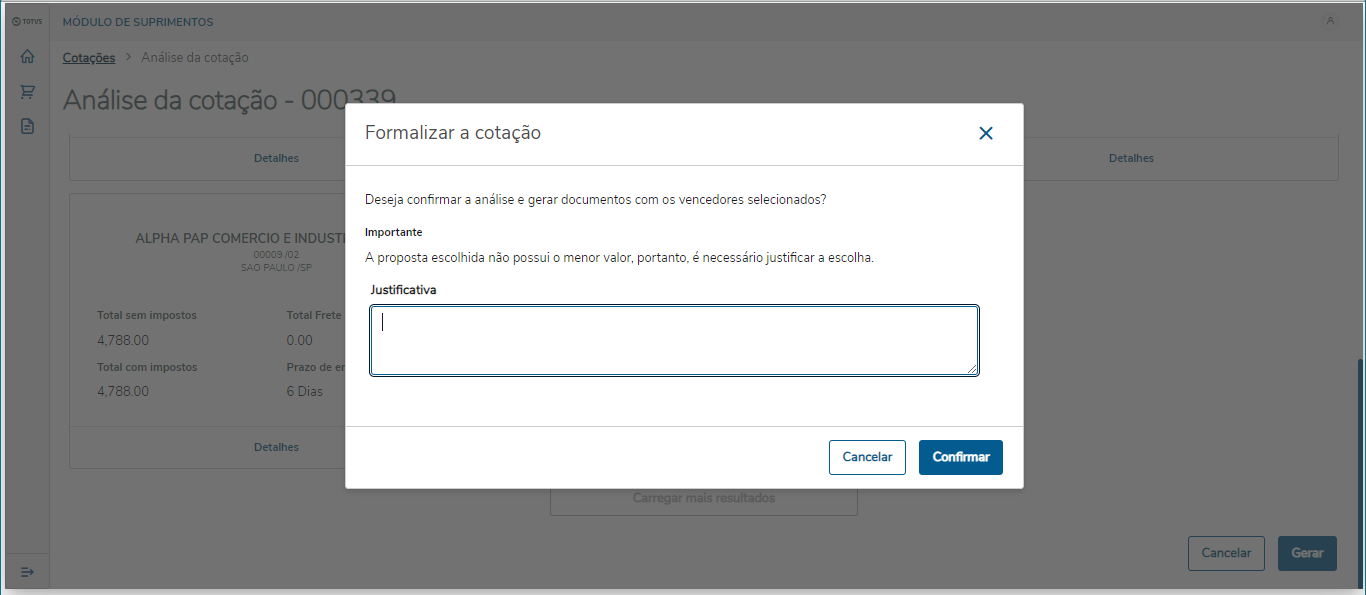Click the page vertical scrollbar thumb
This screenshot has width=1366, height=595.
pos(1359,470)
